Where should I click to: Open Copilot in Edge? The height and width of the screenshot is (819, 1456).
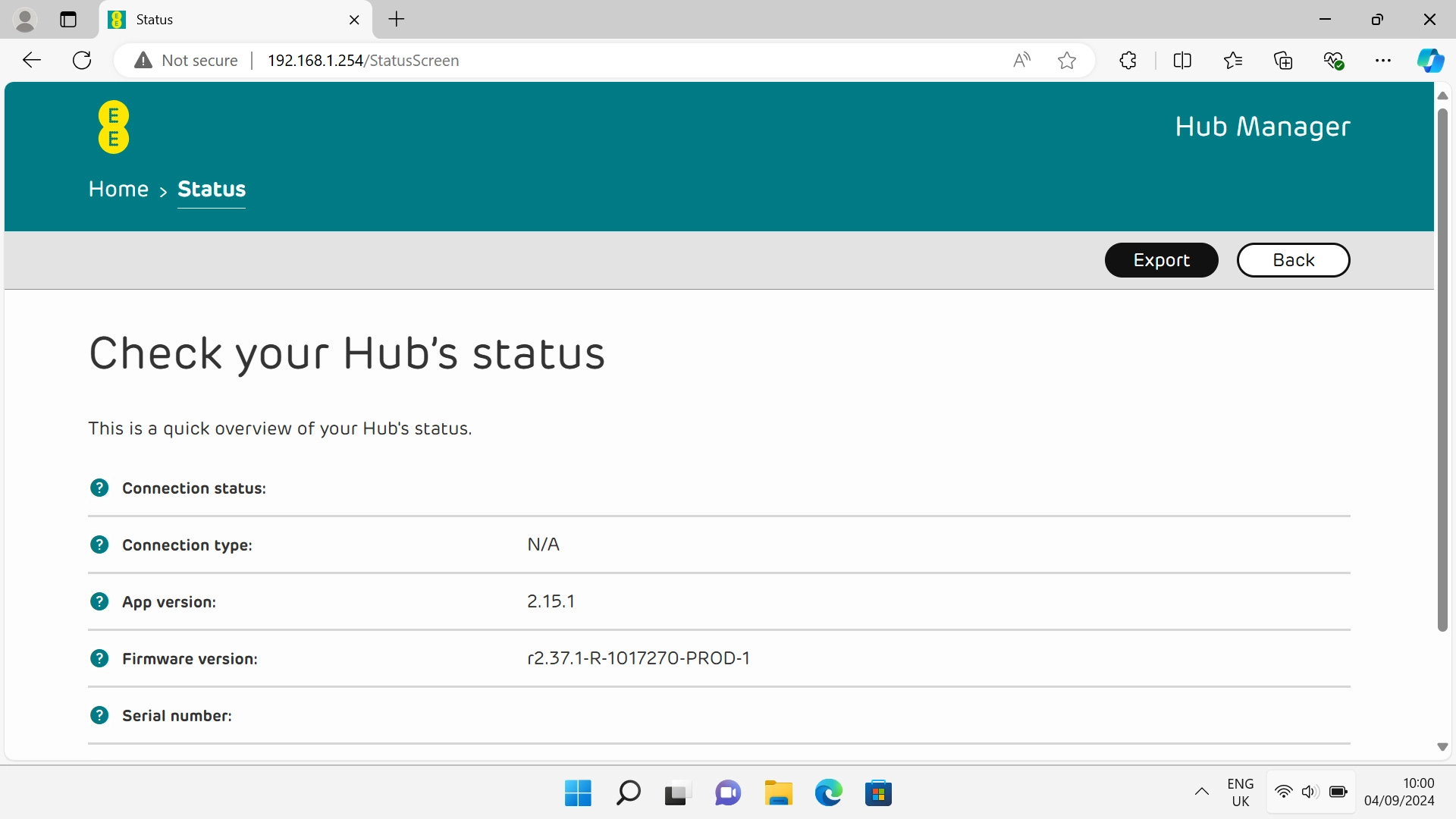pyautogui.click(x=1430, y=60)
